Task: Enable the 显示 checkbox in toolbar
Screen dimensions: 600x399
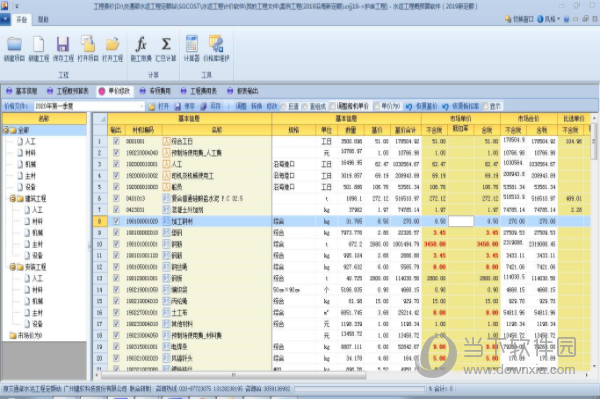Action: (x=486, y=106)
